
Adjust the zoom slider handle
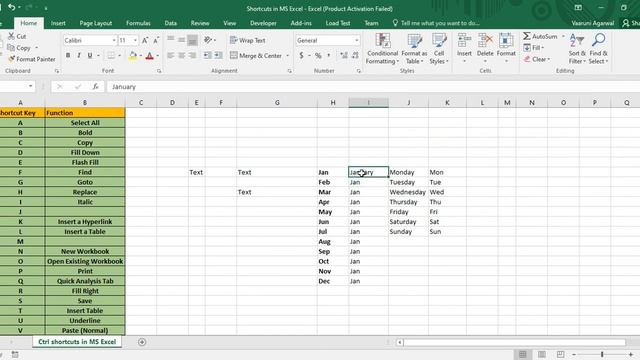click(x=602, y=354)
